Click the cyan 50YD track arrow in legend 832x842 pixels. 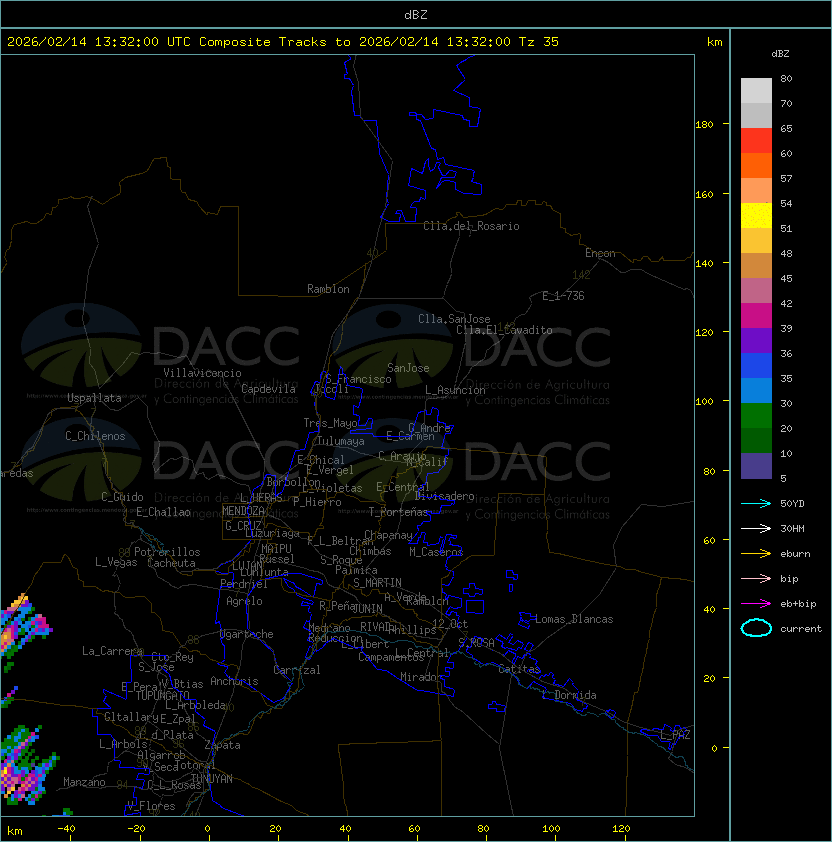tap(756, 503)
